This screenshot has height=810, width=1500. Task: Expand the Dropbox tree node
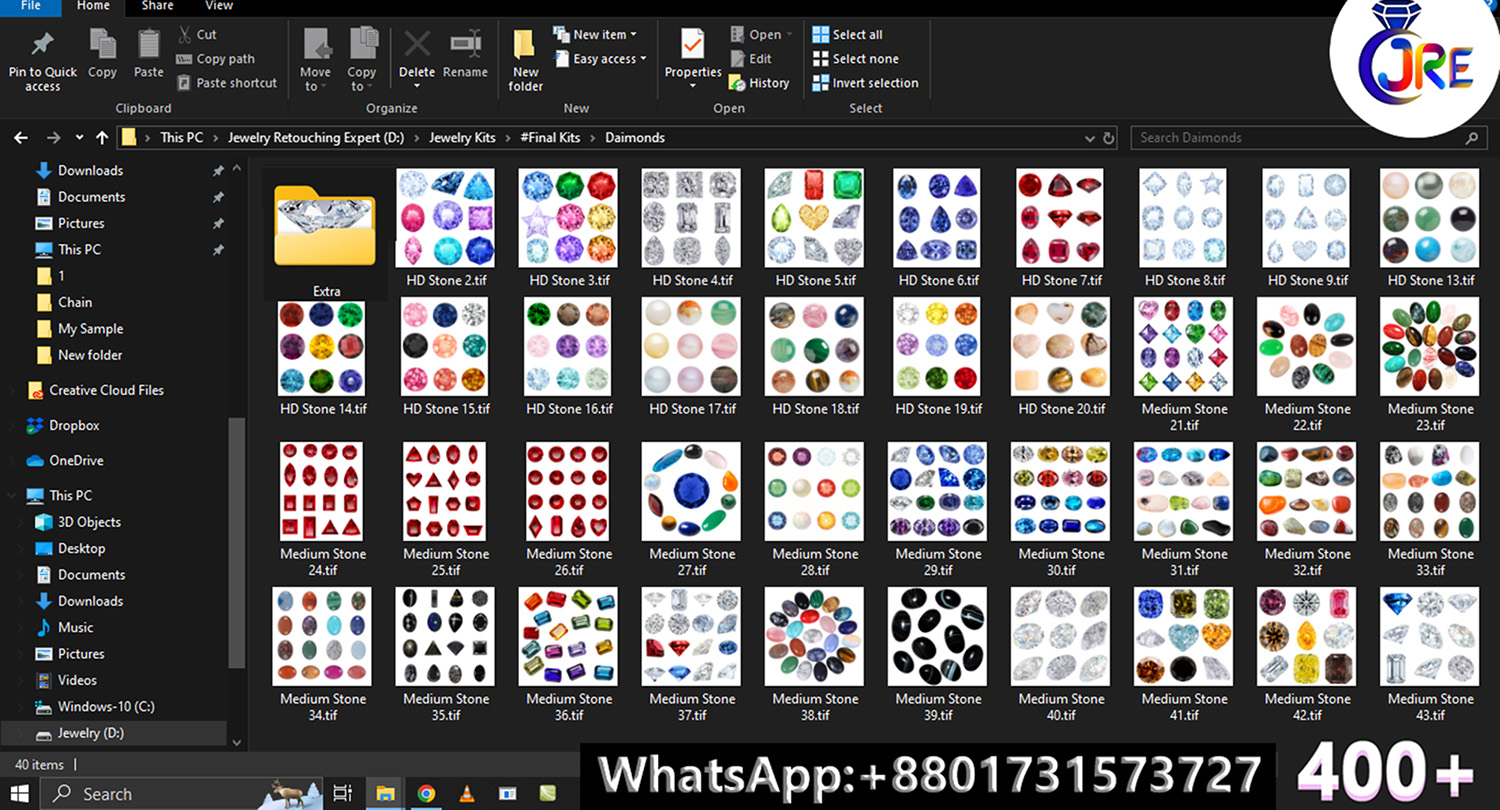click(12, 426)
